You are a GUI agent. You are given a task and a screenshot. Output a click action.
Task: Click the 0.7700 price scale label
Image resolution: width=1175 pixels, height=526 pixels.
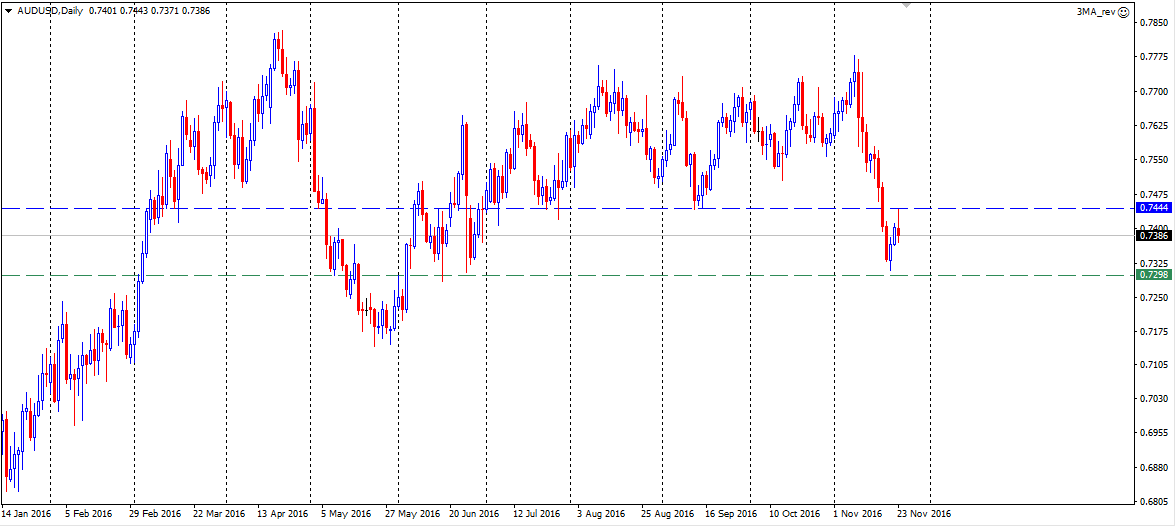[1153, 91]
